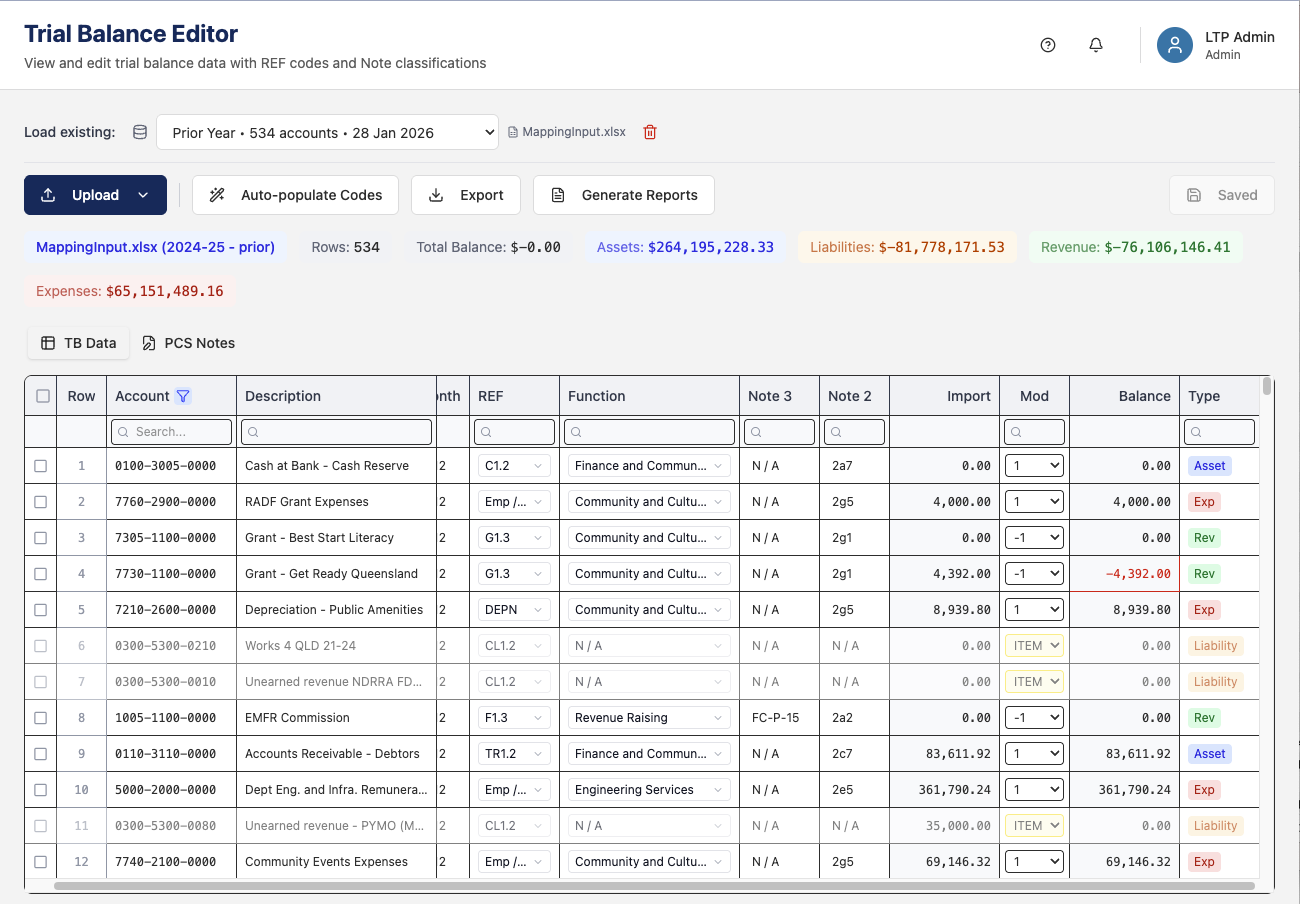Click the Function column filter field

click(x=649, y=432)
